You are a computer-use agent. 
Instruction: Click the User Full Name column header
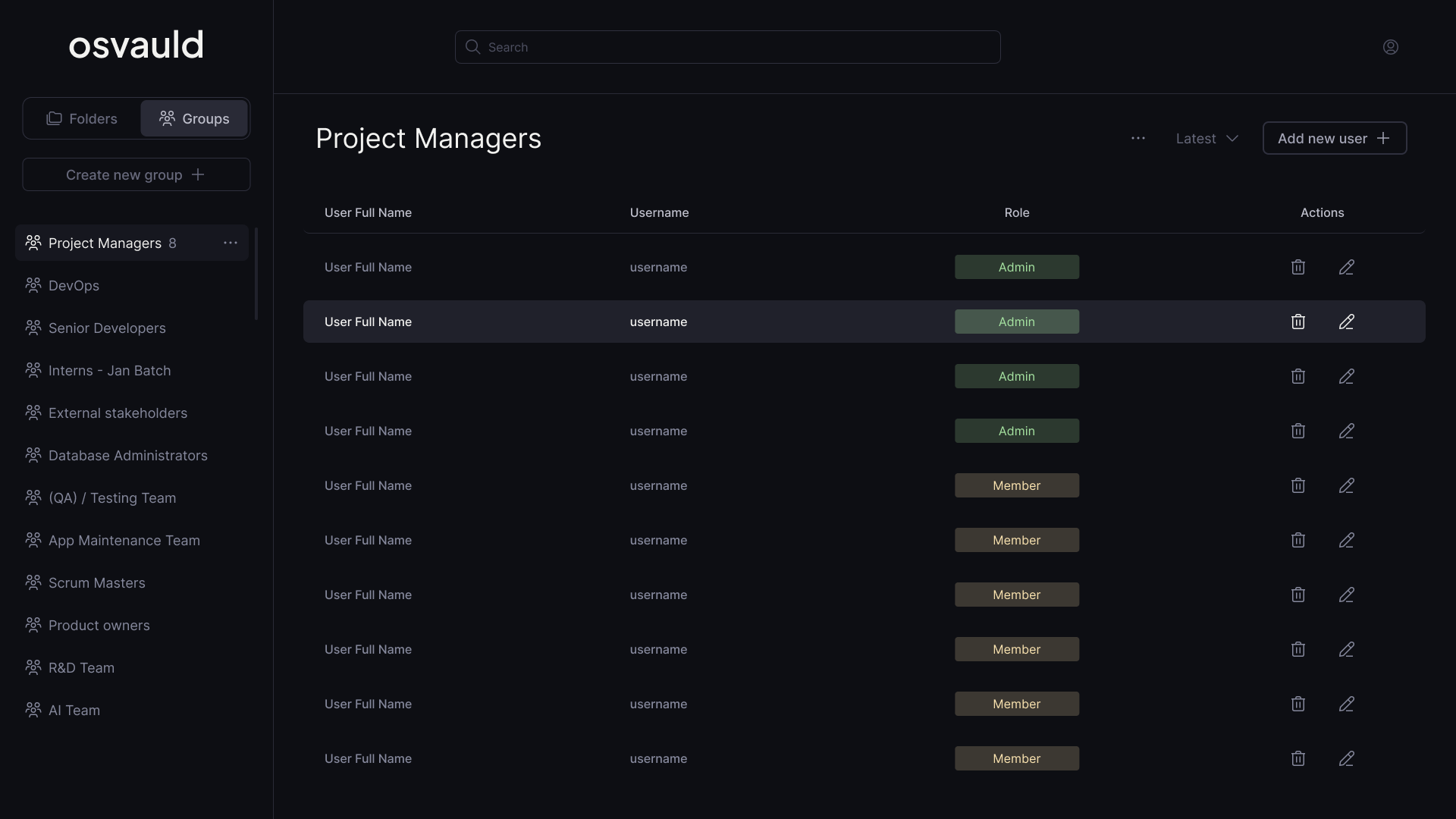368,212
